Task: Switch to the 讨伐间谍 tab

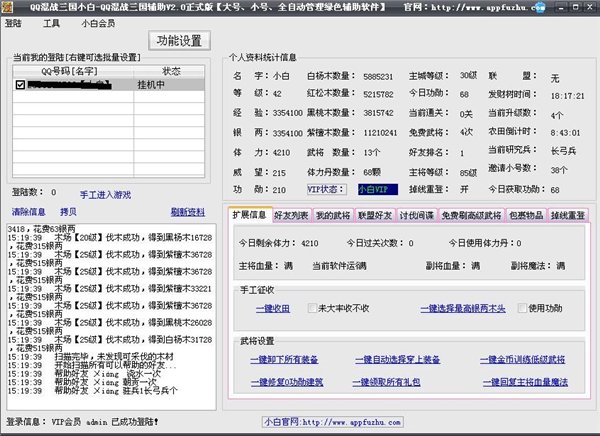Action: pyautogui.click(x=417, y=216)
